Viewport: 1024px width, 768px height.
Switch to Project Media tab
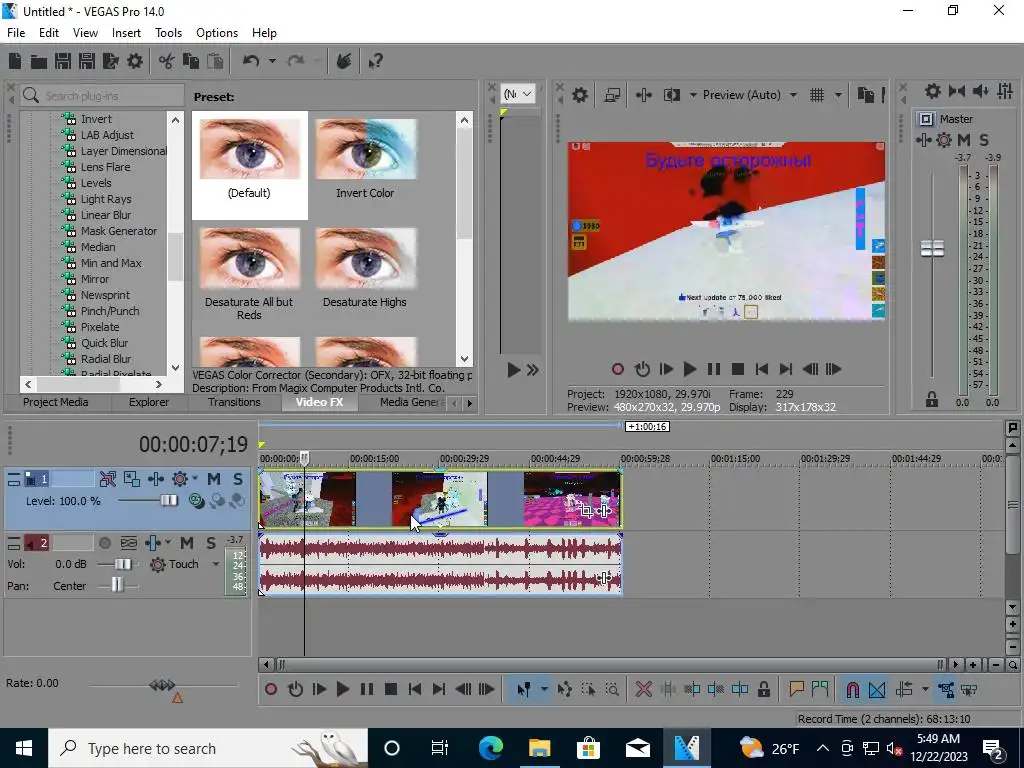pyautogui.click(x=56, y=402)
